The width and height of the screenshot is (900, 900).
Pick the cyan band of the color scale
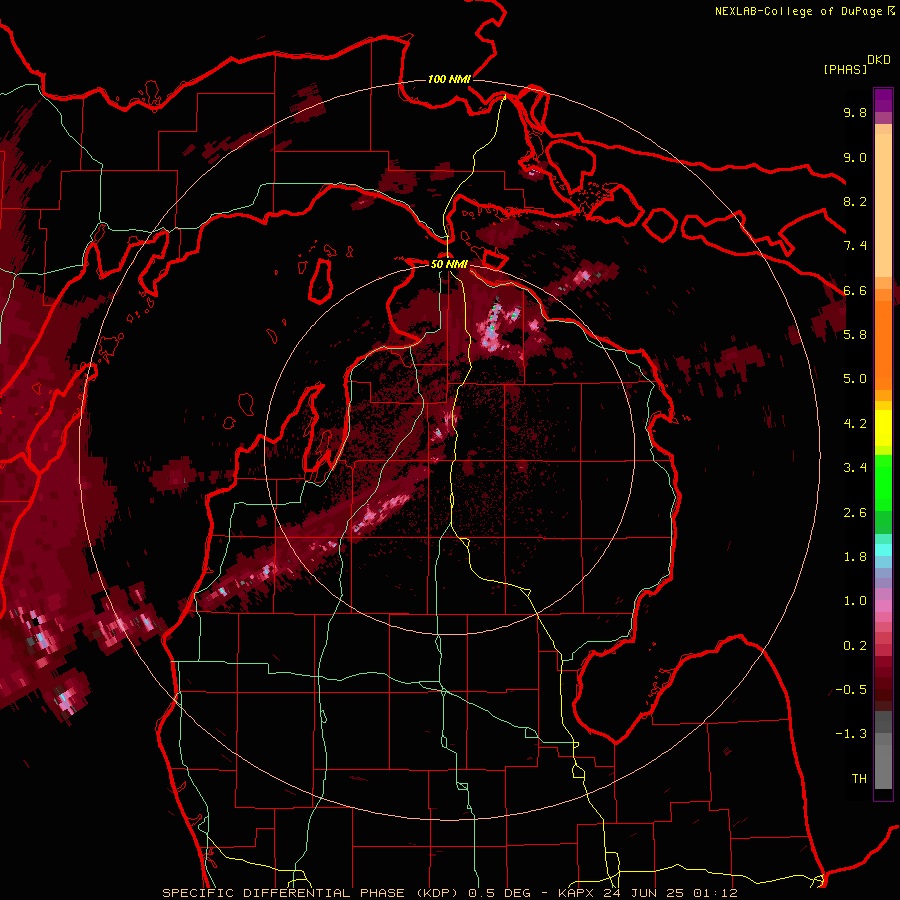click(x=883, y=550)
